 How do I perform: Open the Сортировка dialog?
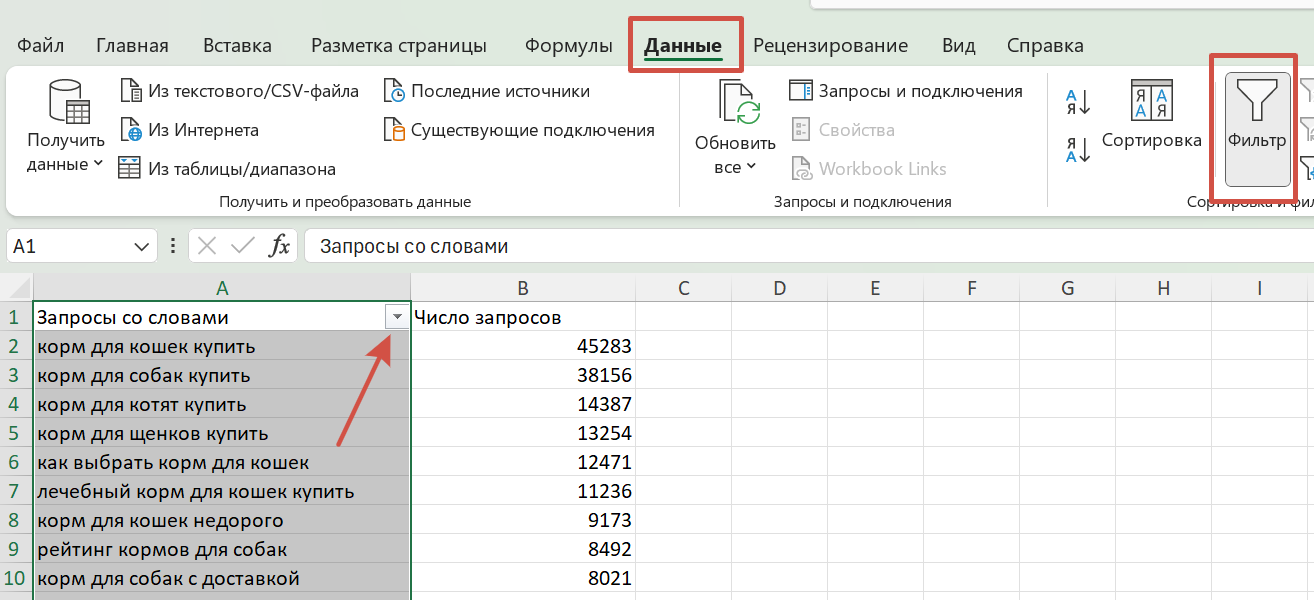point(1152,114)
